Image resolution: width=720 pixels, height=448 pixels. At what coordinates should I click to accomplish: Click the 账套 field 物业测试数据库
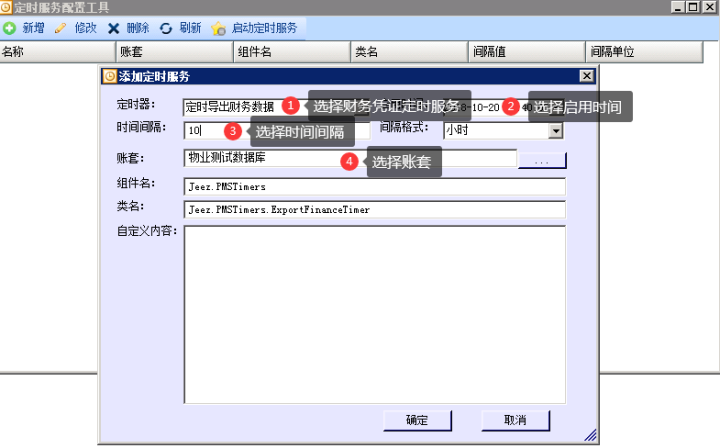click(x=350, y=158)
